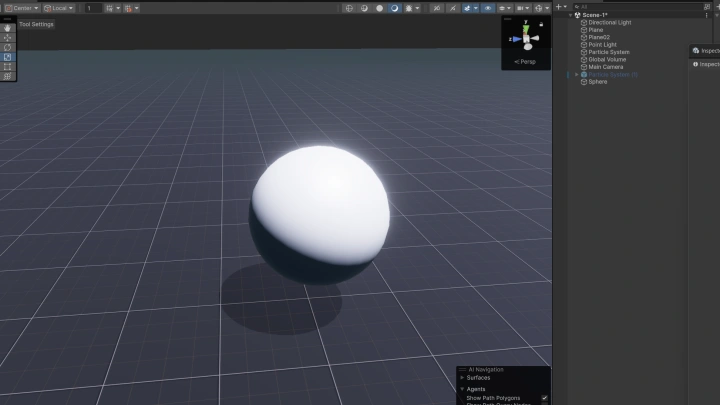
Task: Toggle hidden objects visibility eye
Action: (x=488, y=8)
